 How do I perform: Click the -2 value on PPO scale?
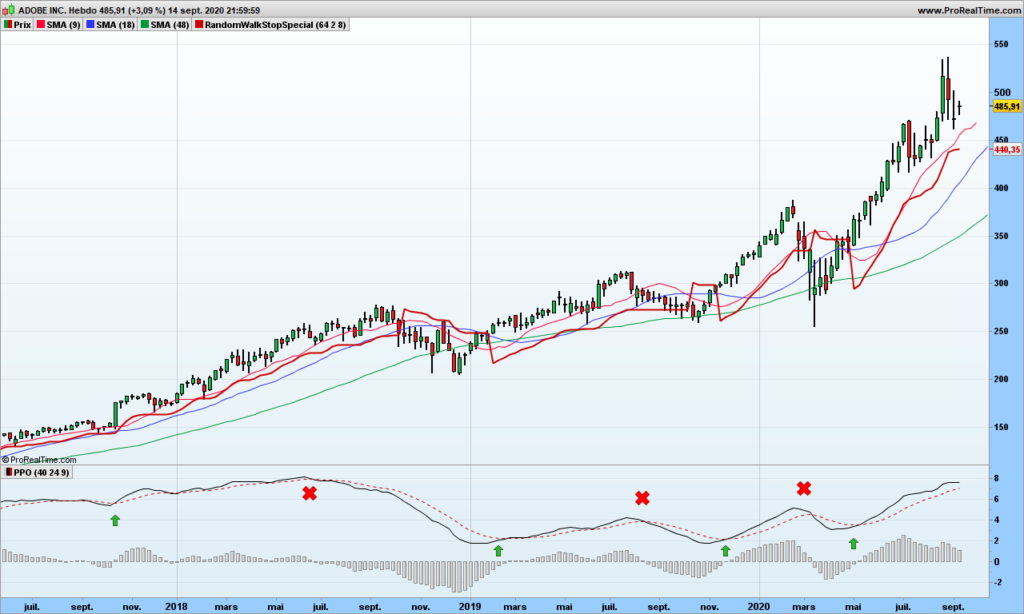click(999, 583)
